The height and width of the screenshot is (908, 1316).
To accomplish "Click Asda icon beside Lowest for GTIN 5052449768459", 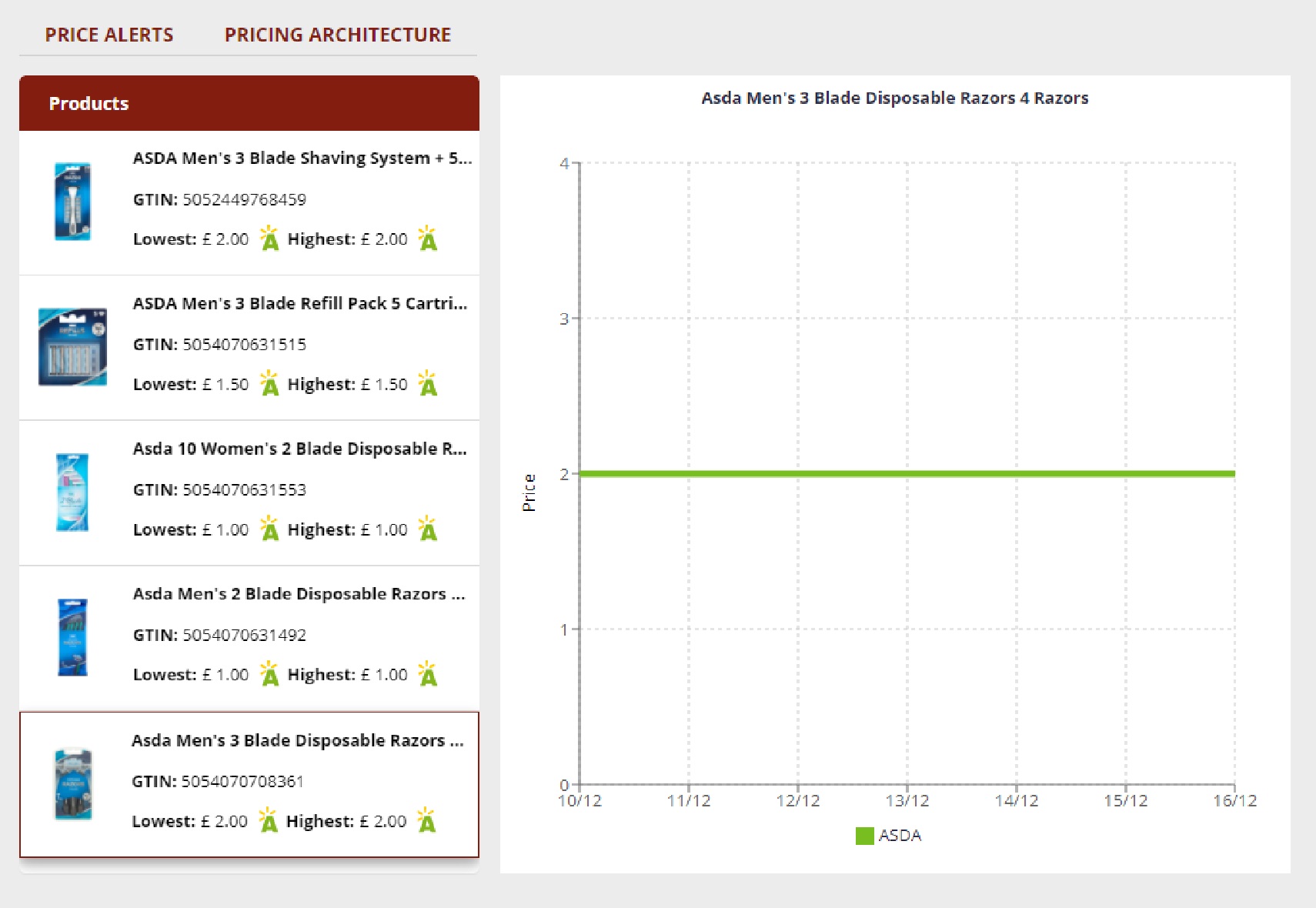I will pyautogui.click(x=269, y=239).
